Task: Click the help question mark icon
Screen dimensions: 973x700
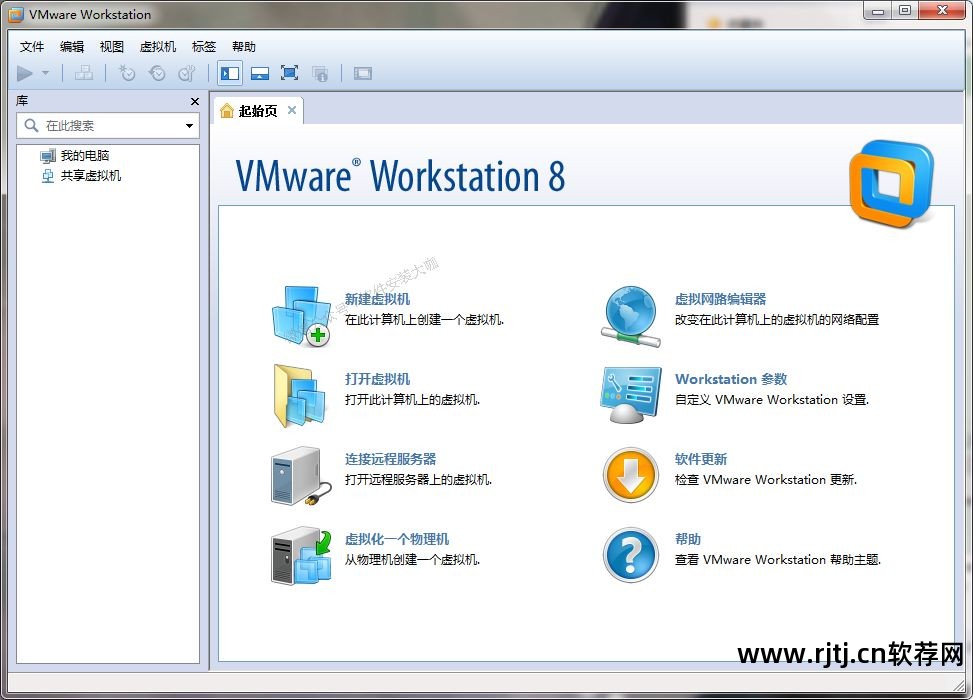Action: 631,555
